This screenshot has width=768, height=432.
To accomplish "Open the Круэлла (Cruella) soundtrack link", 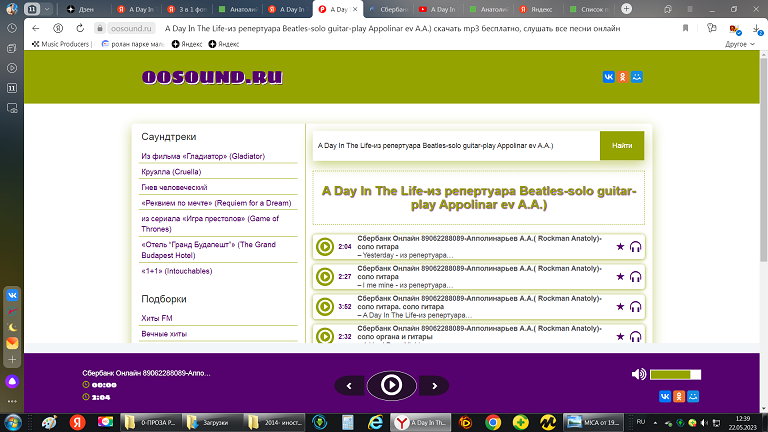I will tap(171, 172).
